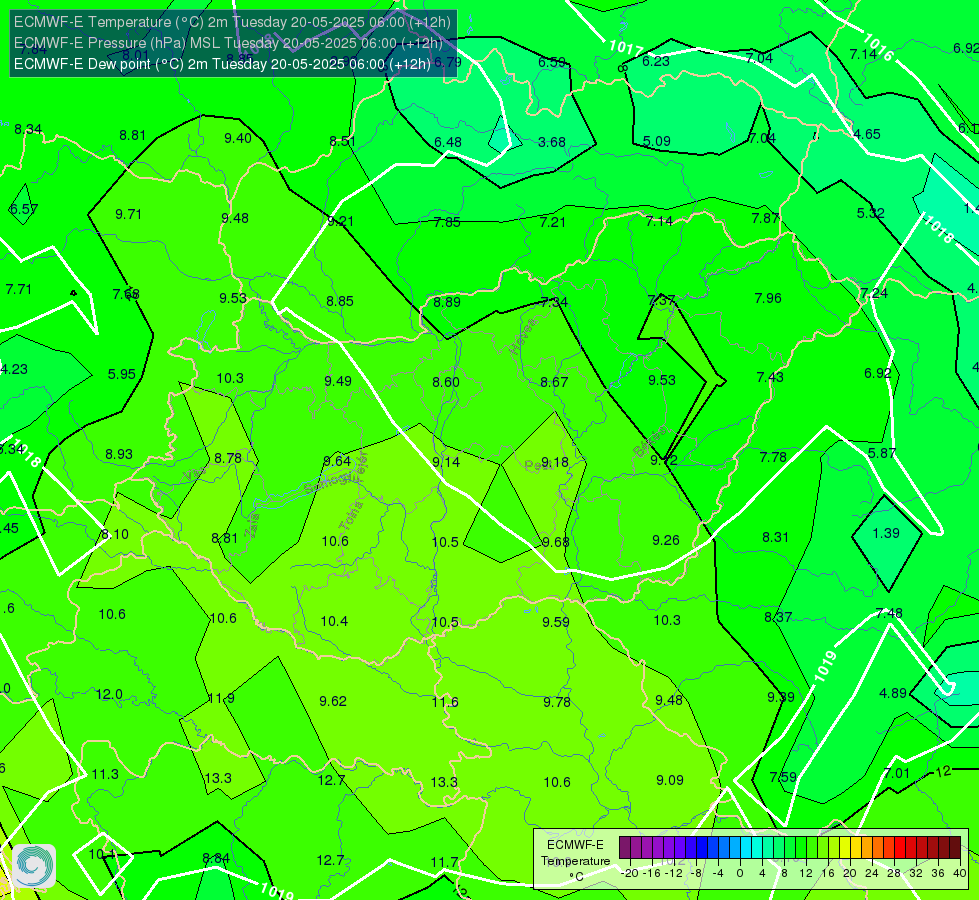
Task: Click the Heves county label
Action: click(523, 336)
